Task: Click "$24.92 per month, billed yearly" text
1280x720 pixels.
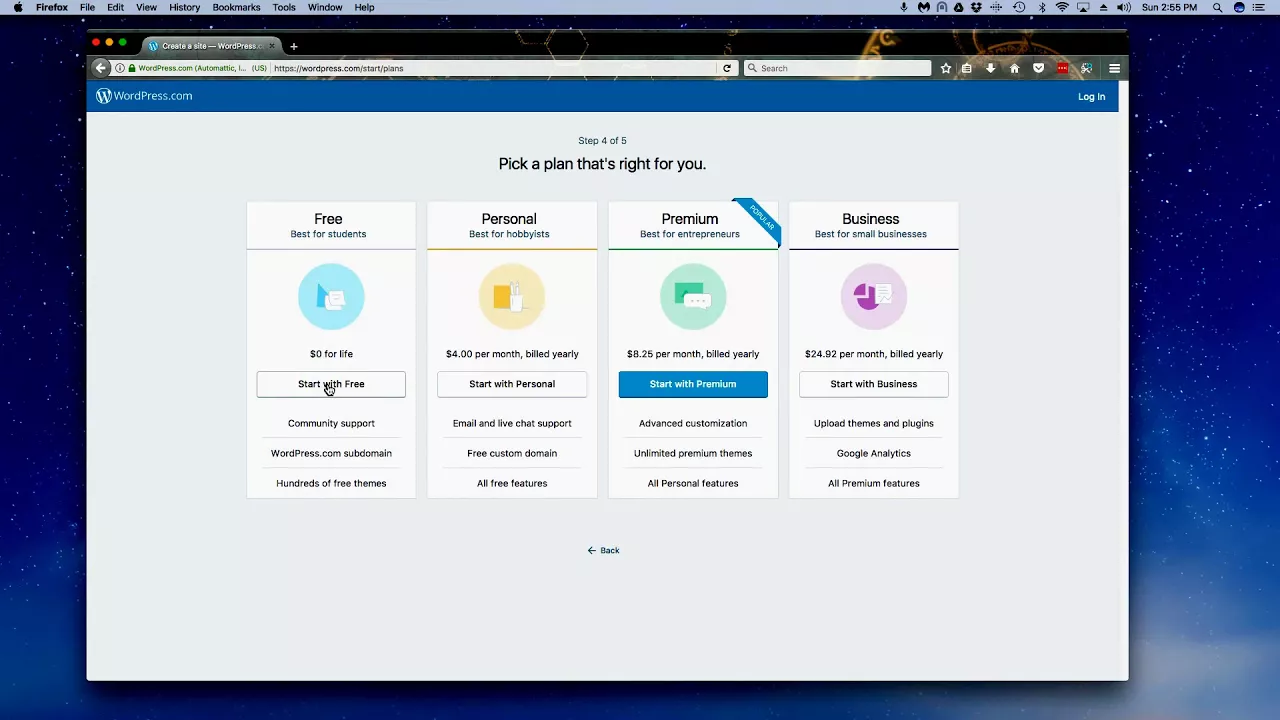Action: [x=874, y=354]
